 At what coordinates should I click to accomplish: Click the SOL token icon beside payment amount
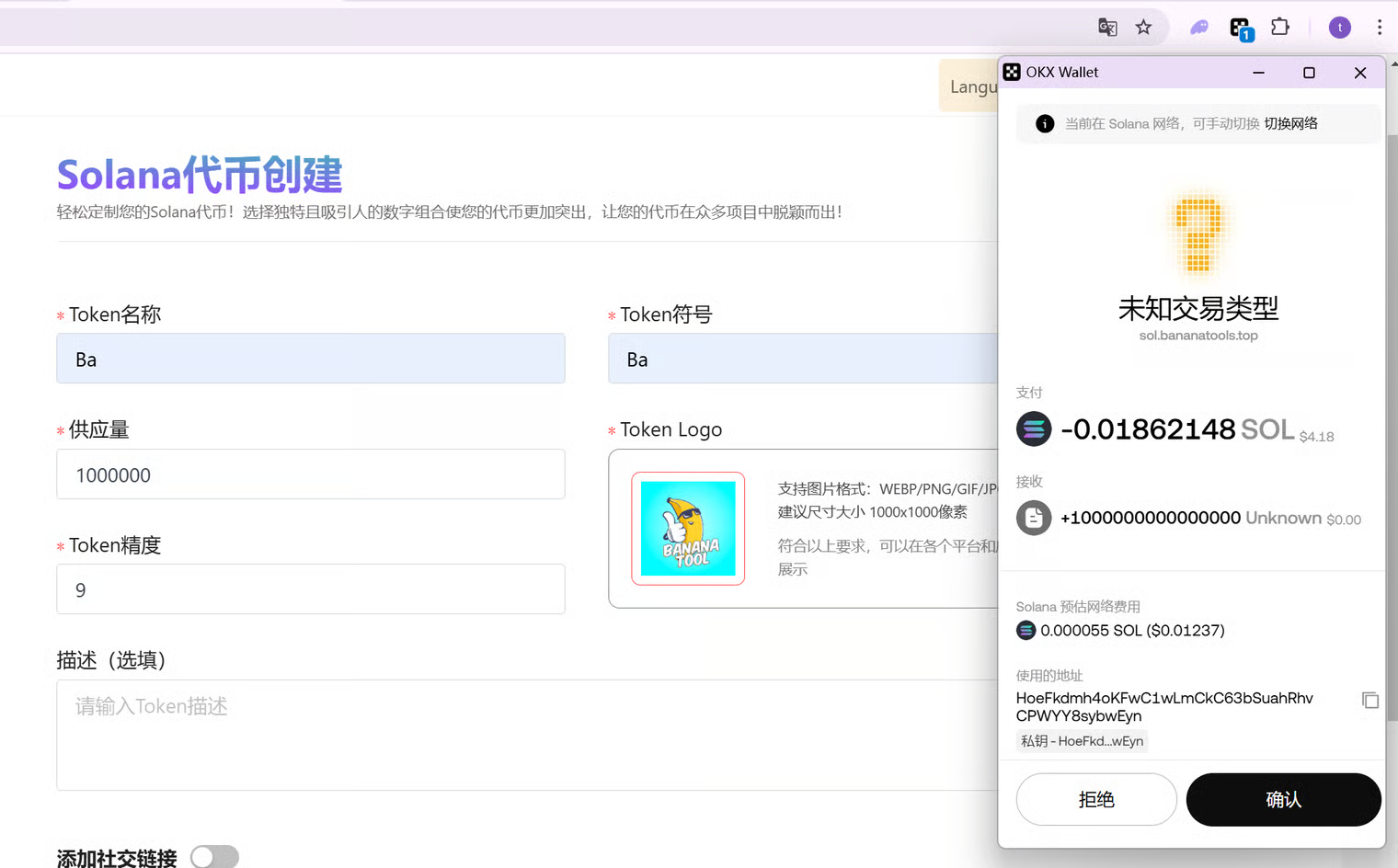tap(1034, 429)
